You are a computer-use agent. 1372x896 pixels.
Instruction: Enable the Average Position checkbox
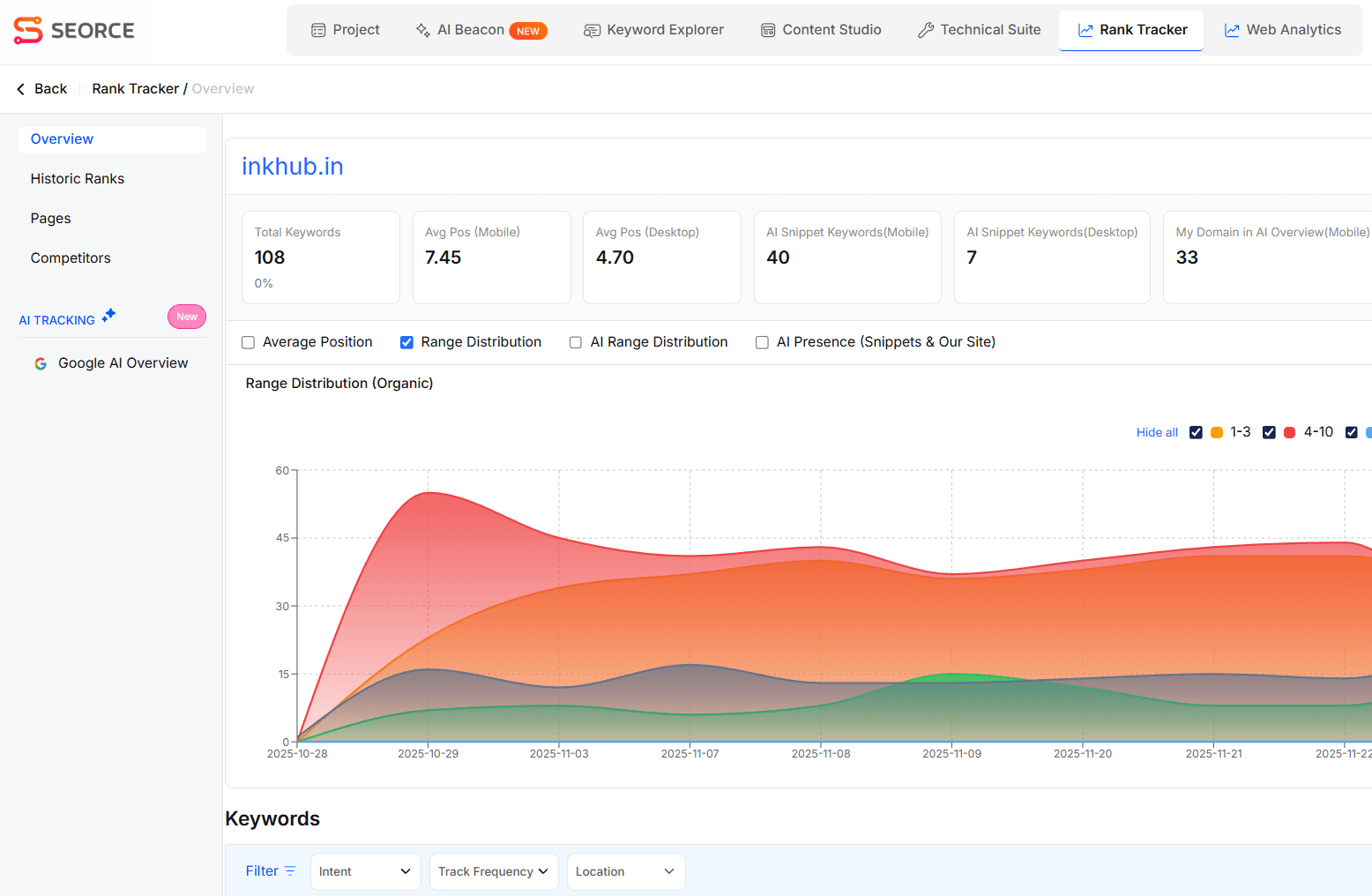tap(248, 342)
